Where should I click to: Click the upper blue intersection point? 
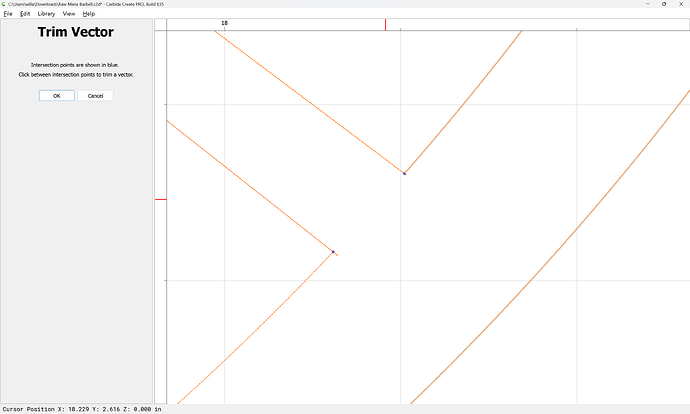coord(404,173)
